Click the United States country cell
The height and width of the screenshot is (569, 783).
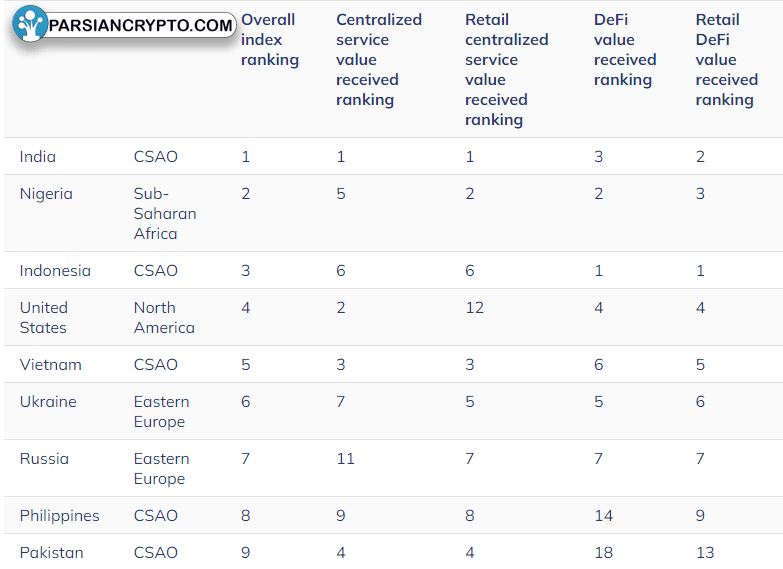43,317
